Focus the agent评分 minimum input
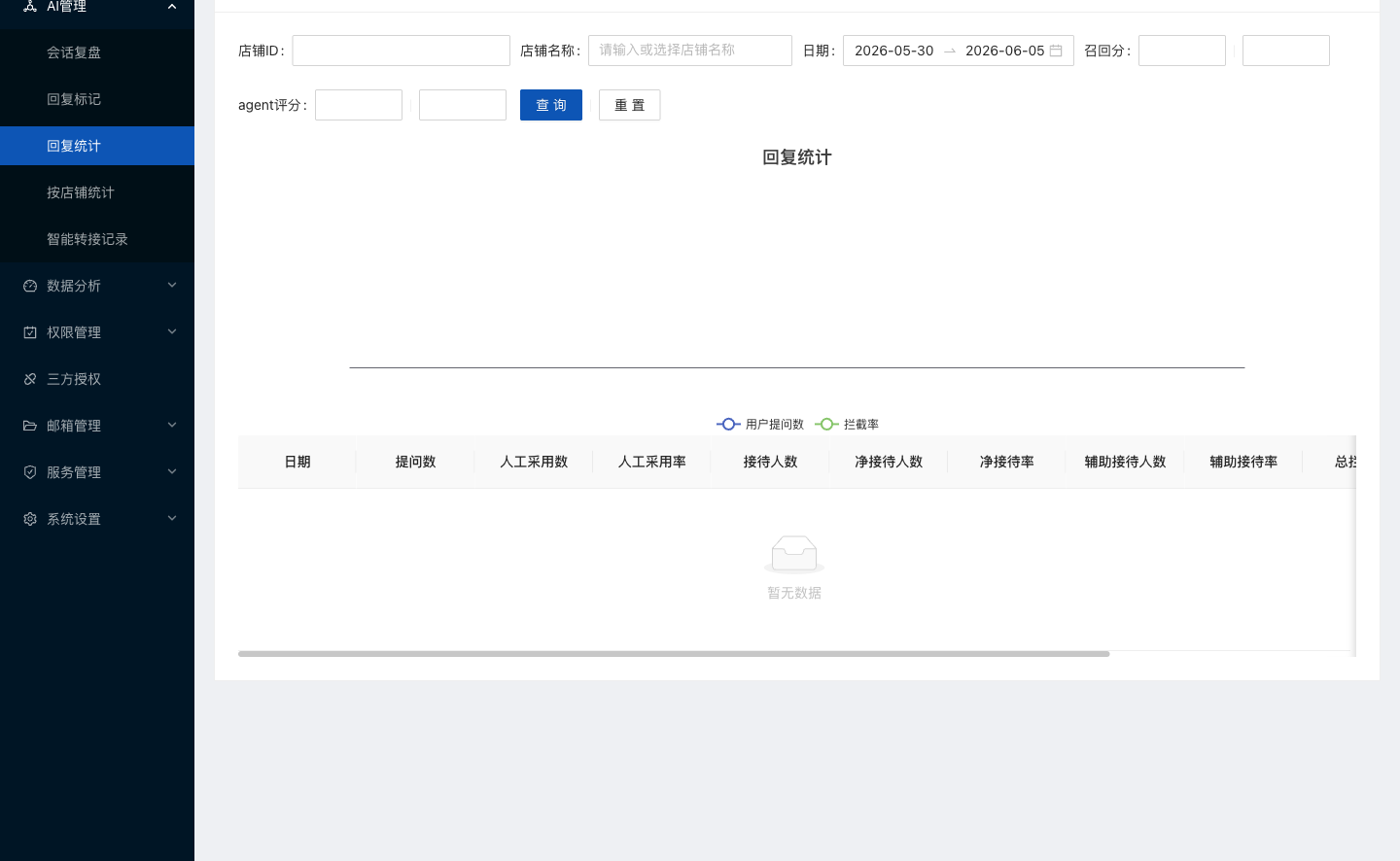Screen dimensions: 1400x861 (x=359, y=105)
